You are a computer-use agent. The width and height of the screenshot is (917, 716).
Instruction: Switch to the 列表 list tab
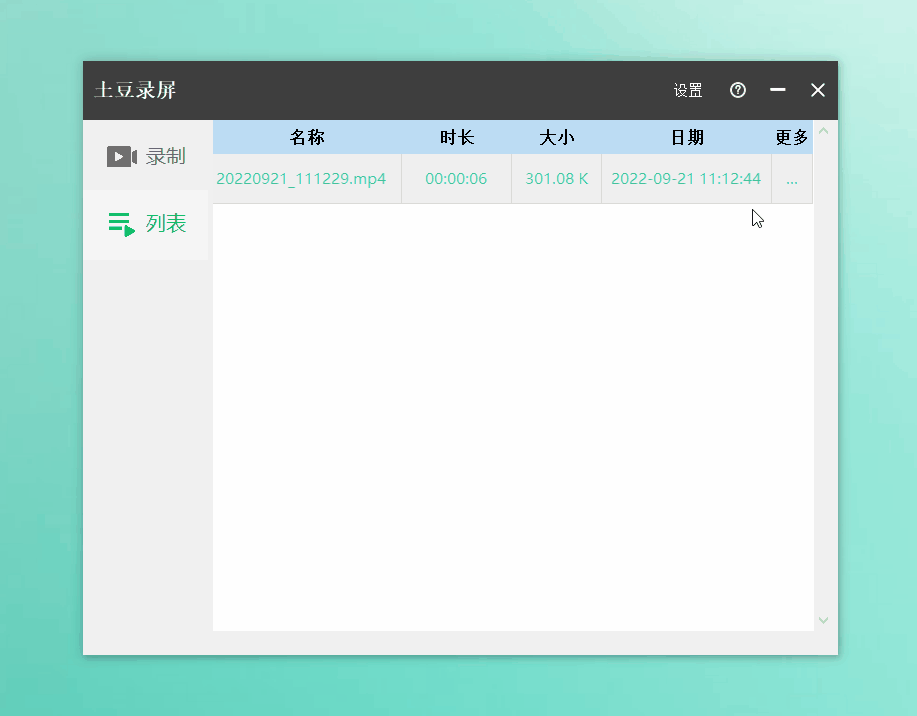[146, 224]
